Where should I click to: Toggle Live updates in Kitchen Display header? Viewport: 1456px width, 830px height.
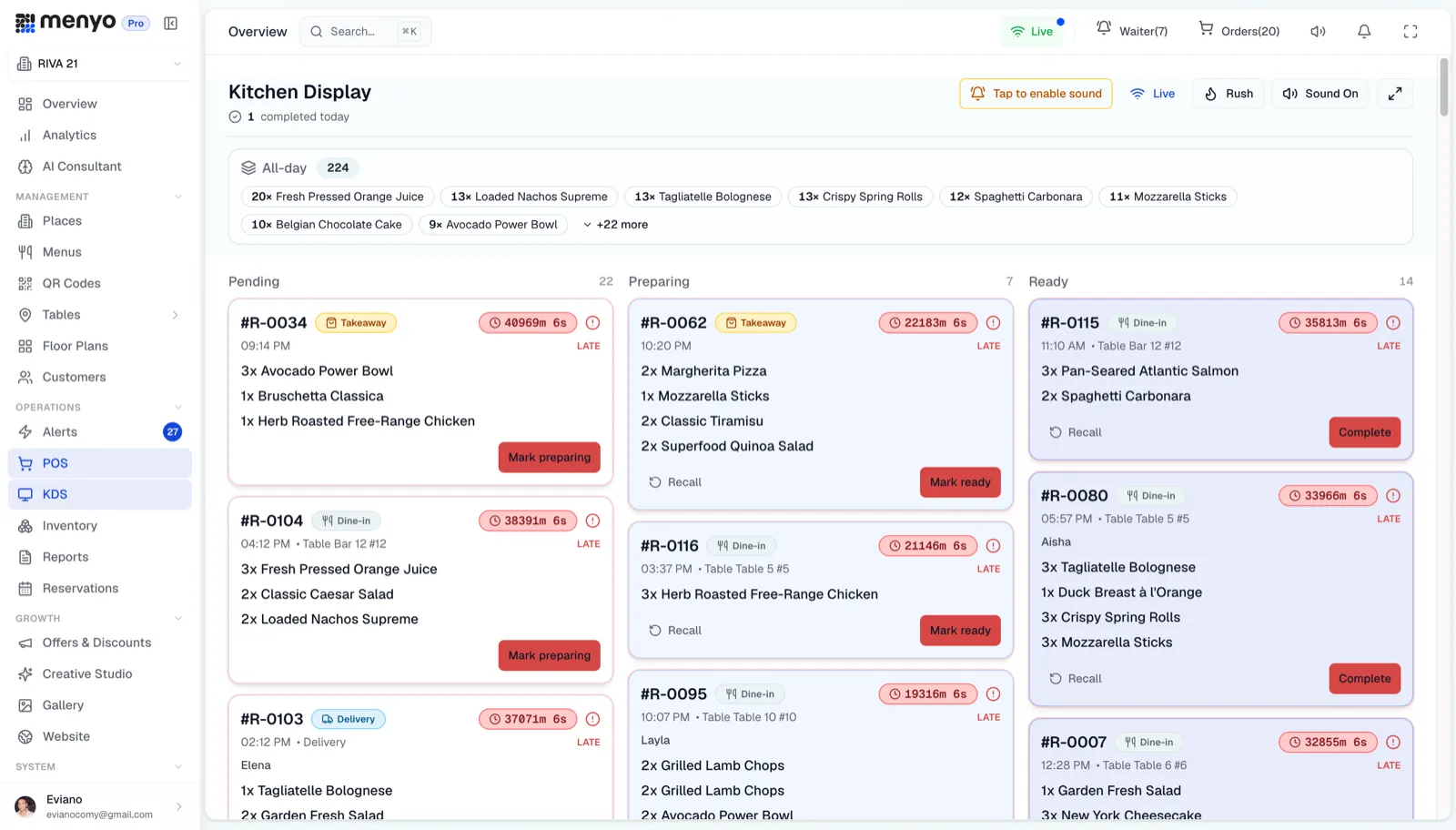tap(1153, 94)
